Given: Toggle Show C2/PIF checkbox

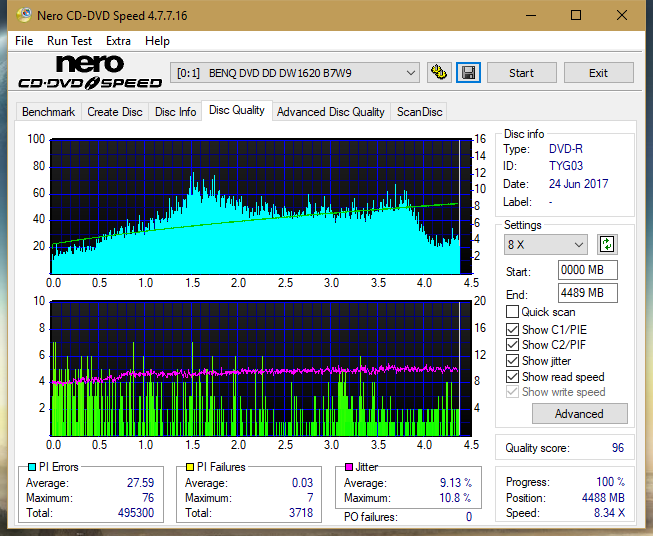Looking at the screenshot, I should 512,345.
